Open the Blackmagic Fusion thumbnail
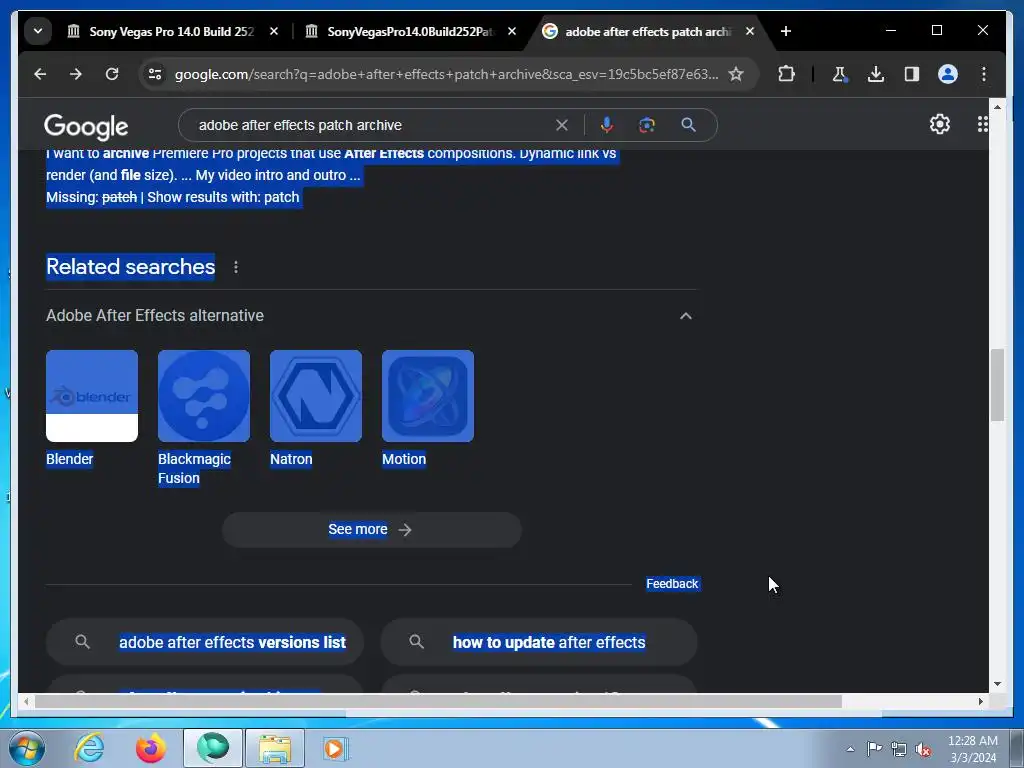This screenshot has width=1024, height=768. coord(204,396)
